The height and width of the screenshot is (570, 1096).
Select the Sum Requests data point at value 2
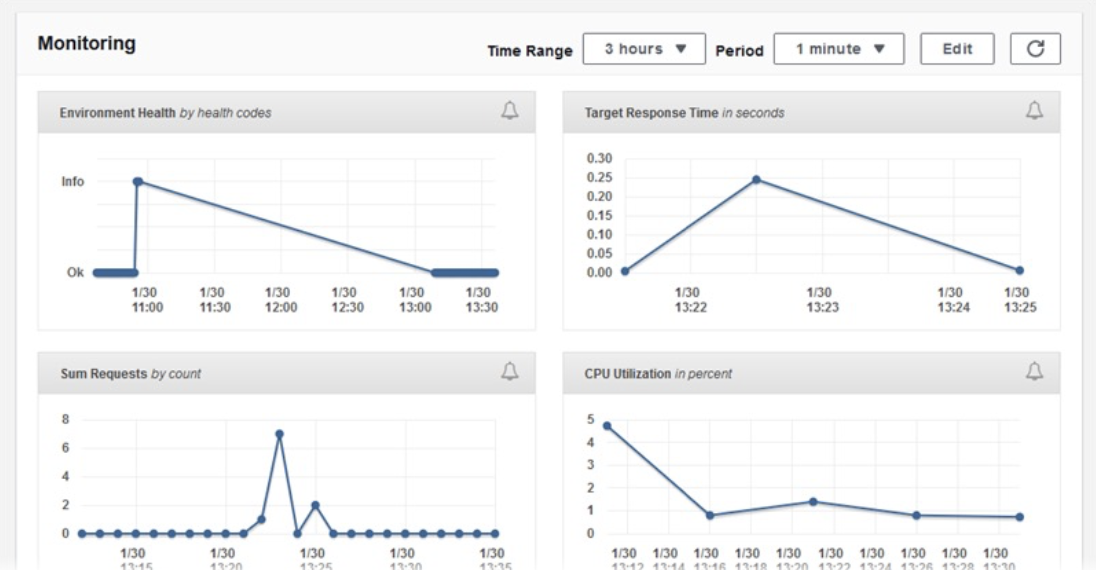[x=315, y=505]
